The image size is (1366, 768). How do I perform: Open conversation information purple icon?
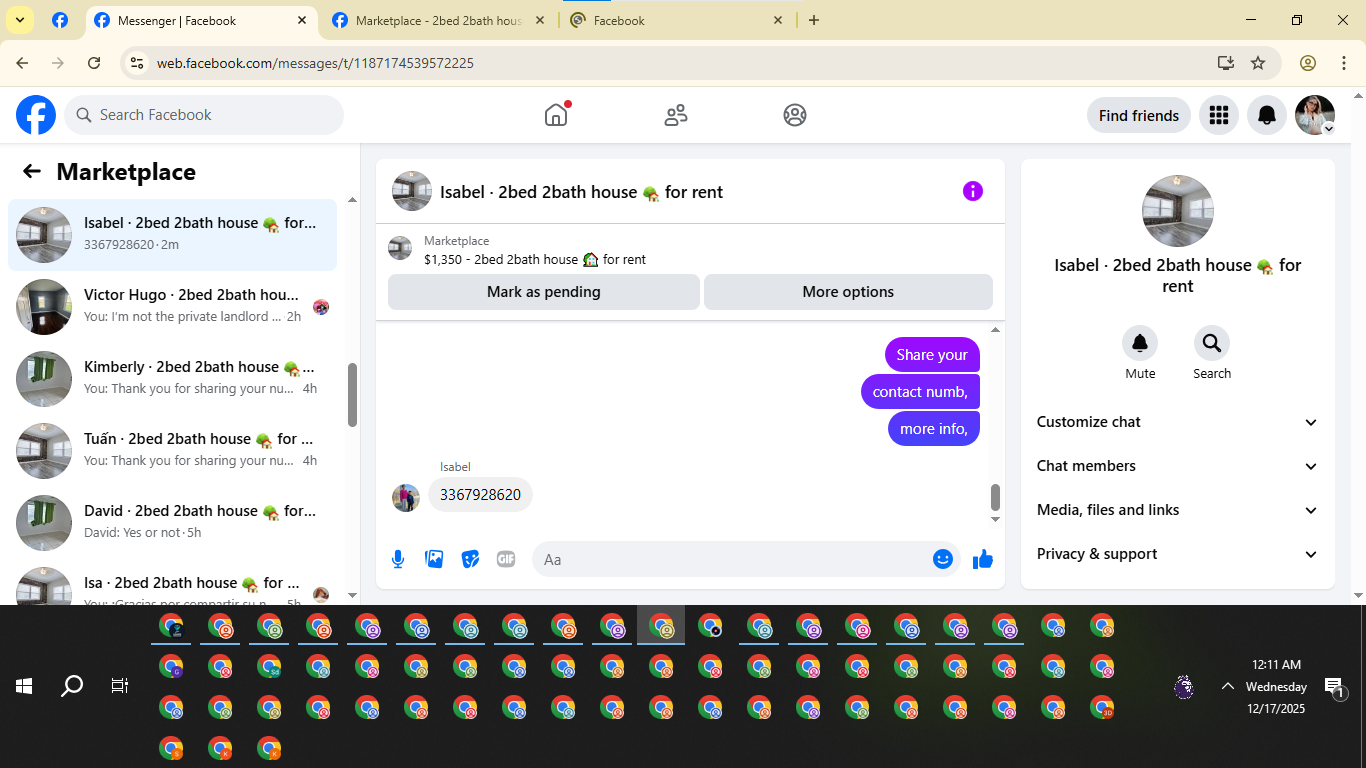click(x=973, y=191)
